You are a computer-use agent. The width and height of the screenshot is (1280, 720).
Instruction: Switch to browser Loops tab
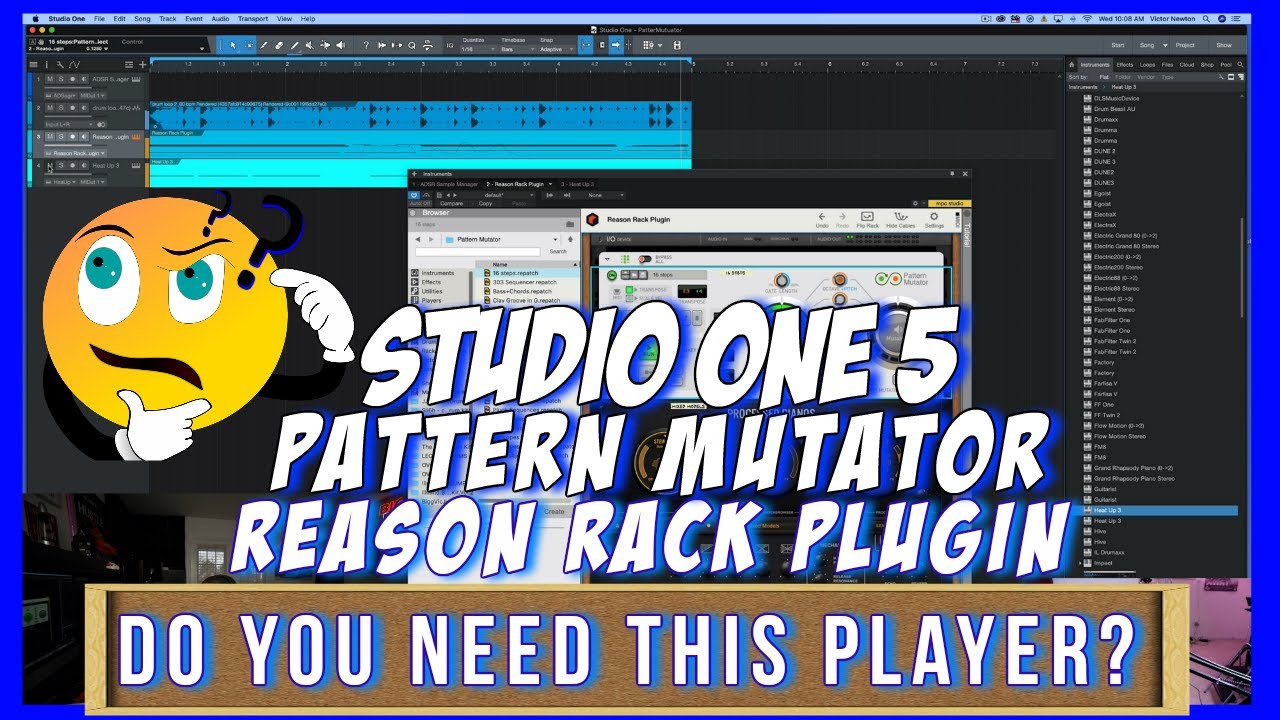pos(1147,64)
